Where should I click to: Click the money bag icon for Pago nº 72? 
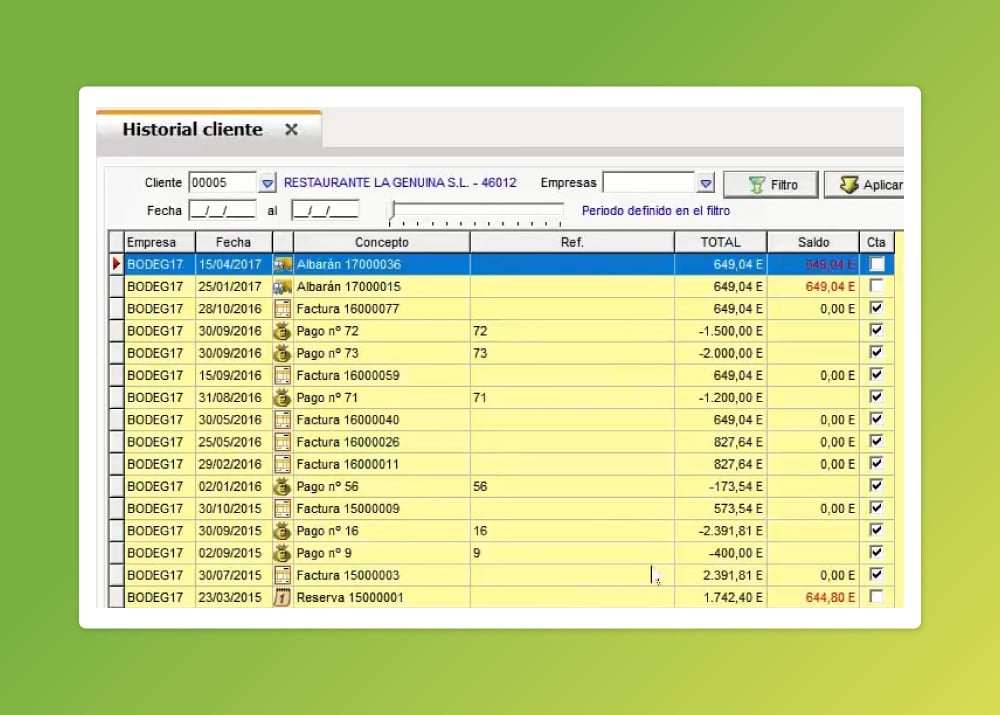click(282, 331)
